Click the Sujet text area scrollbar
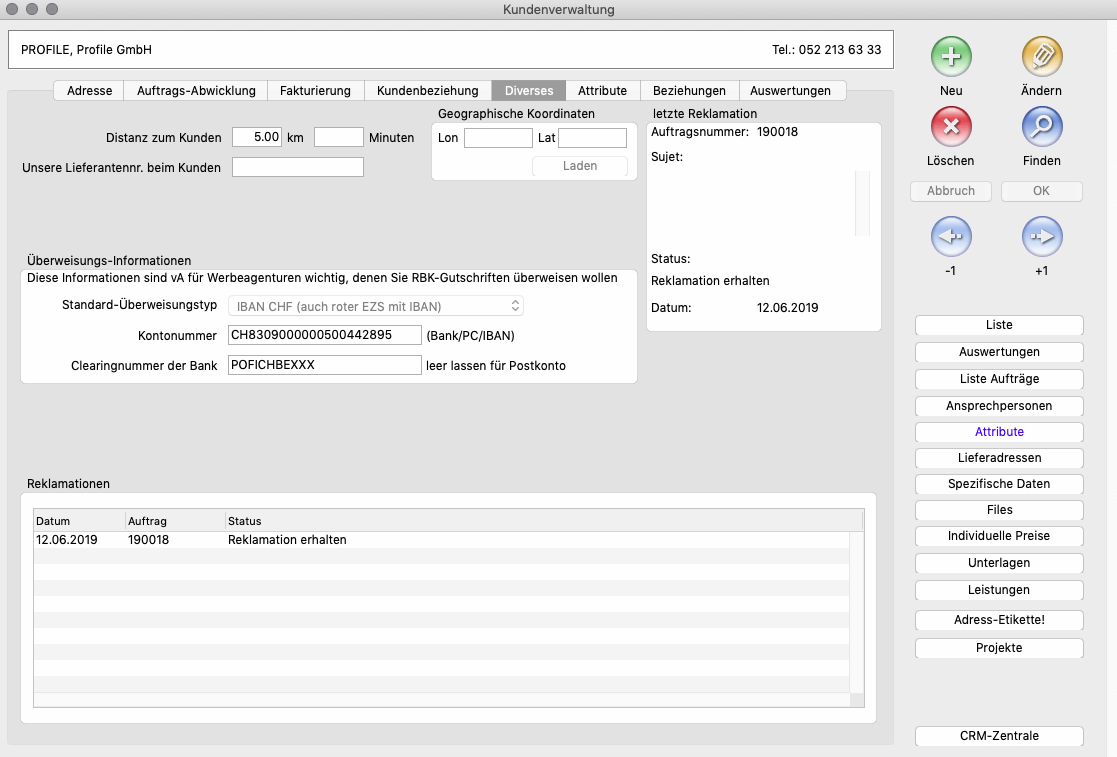This screenshot has width=1117, height=757. click(862, 203)
